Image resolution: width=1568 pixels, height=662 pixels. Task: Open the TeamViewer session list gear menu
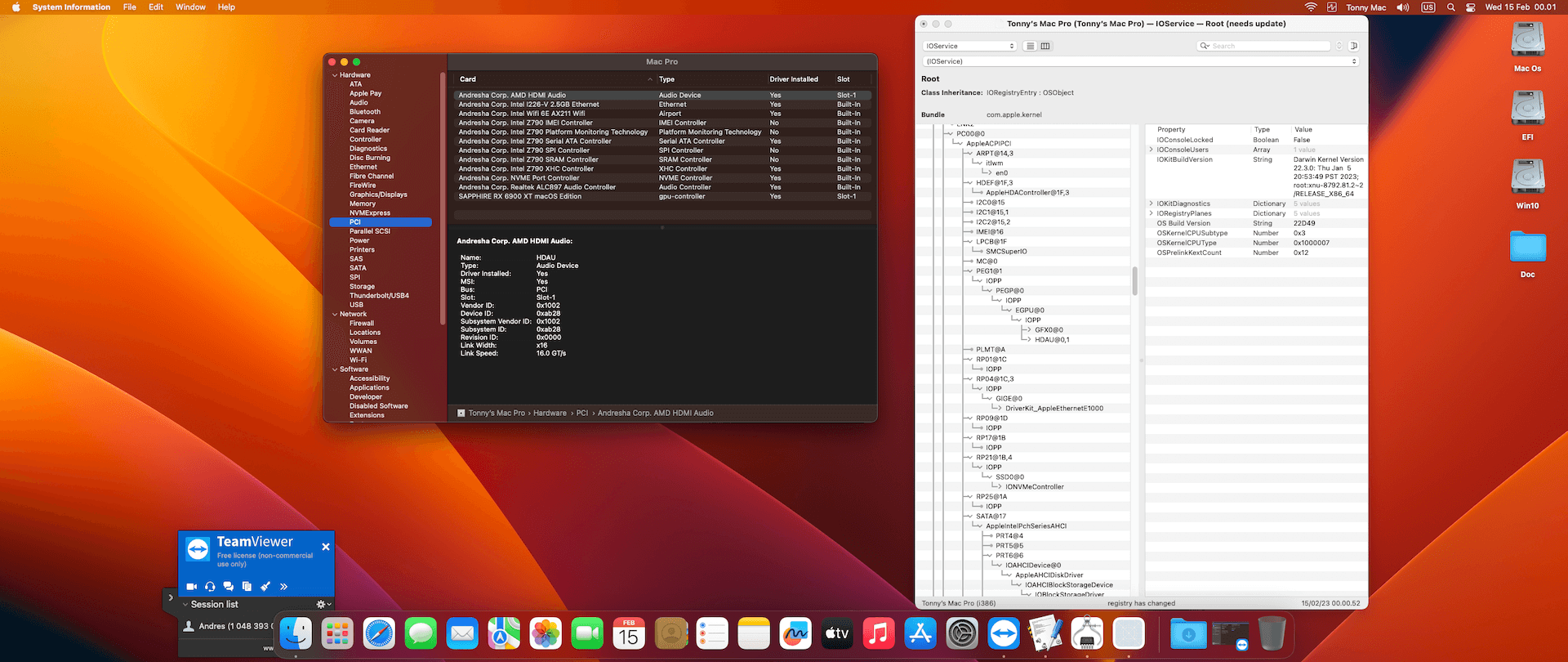[322, 605]
